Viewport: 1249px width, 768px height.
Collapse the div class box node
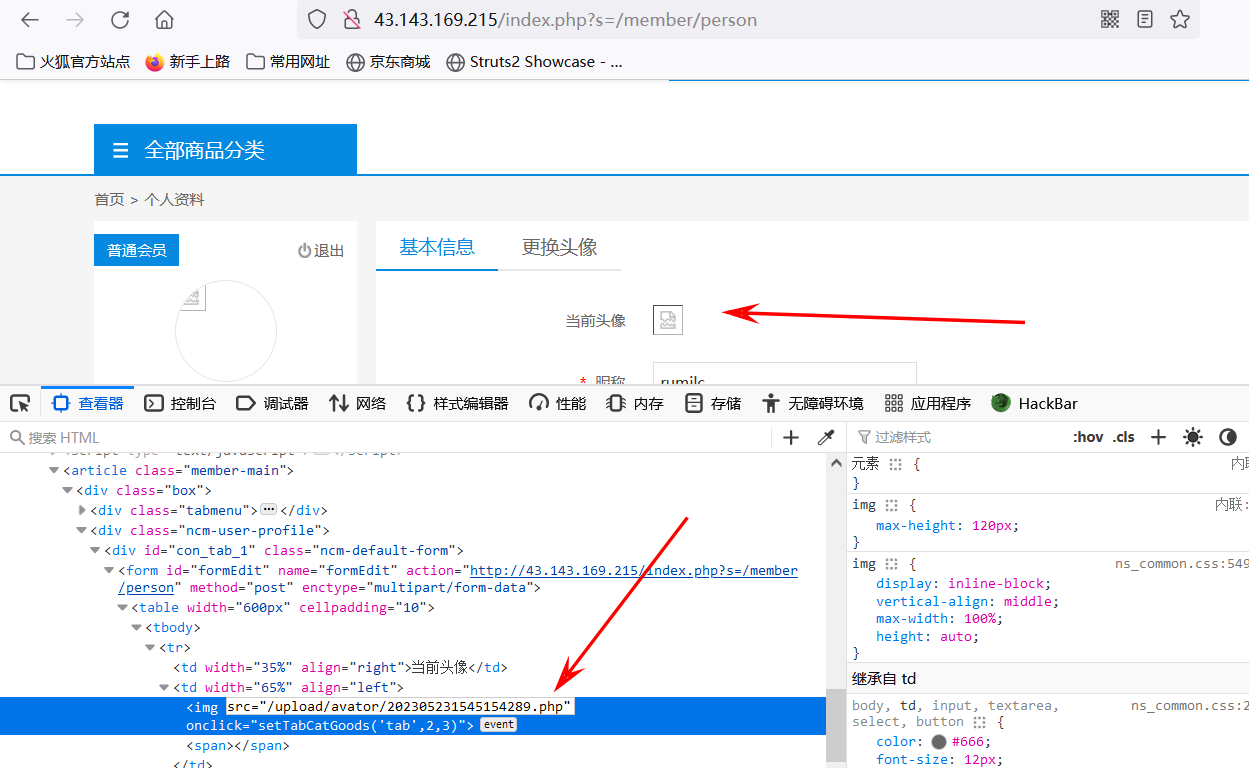pos(68,490)
